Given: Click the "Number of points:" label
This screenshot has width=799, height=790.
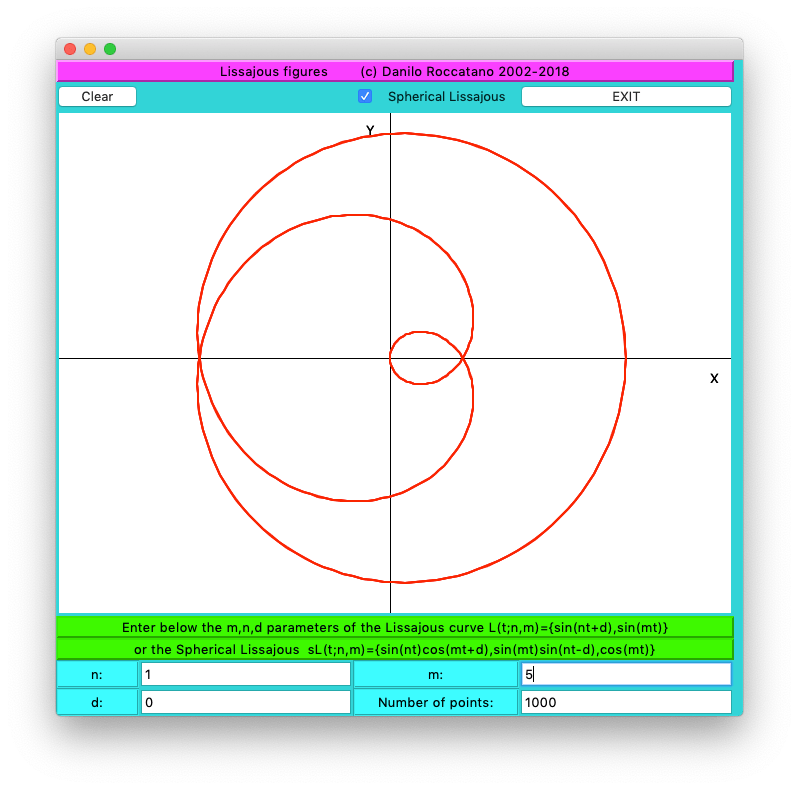Looking at the screenshot, I should click(x=435, y=702).
